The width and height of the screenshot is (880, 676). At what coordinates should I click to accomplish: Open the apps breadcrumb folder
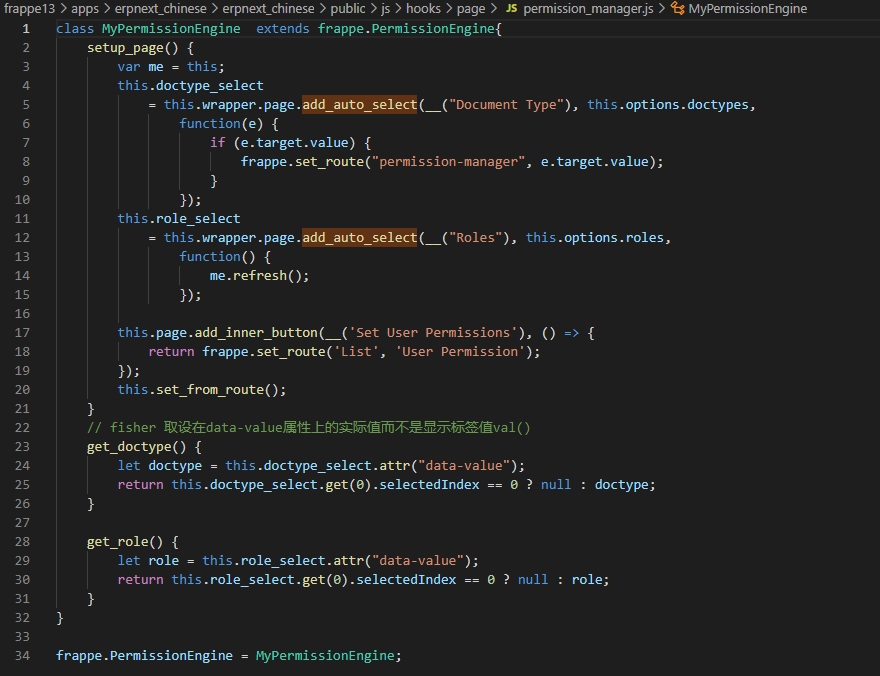[x=85, y=8]
